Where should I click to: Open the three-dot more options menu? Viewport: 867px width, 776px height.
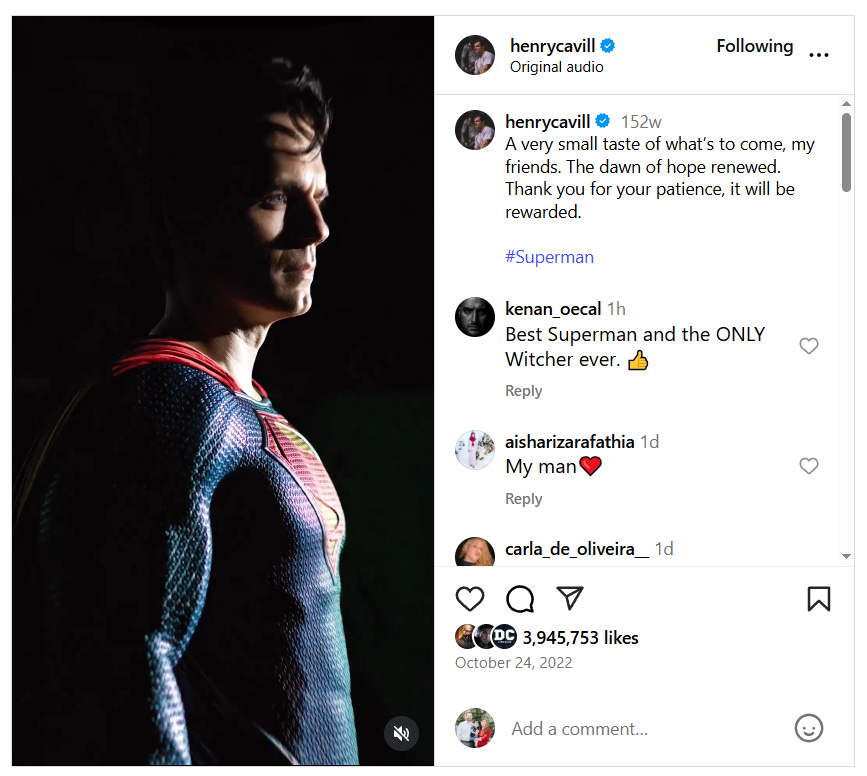click(819, 55)
